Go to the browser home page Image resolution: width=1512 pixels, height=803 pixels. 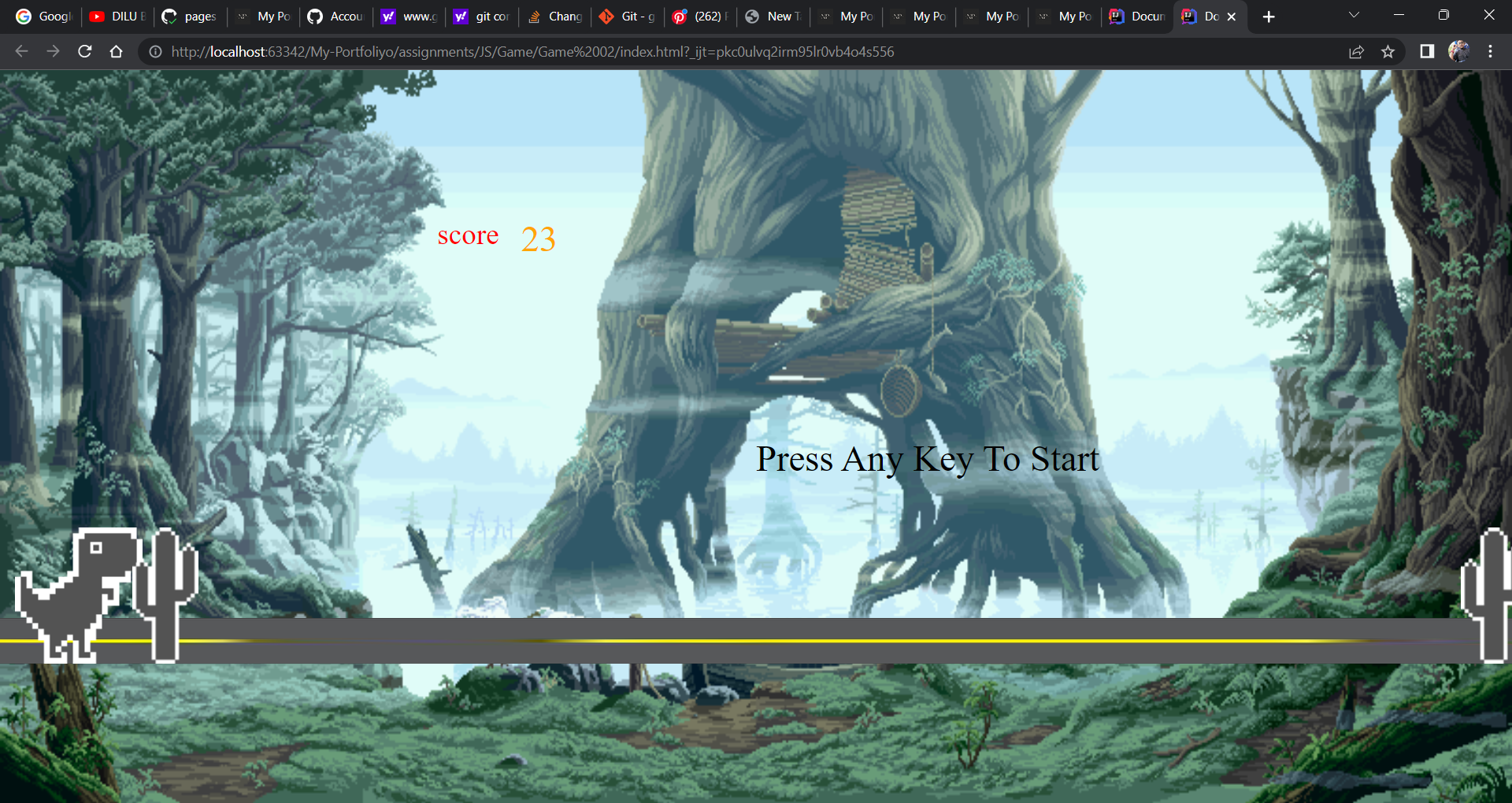pos(117,51)
